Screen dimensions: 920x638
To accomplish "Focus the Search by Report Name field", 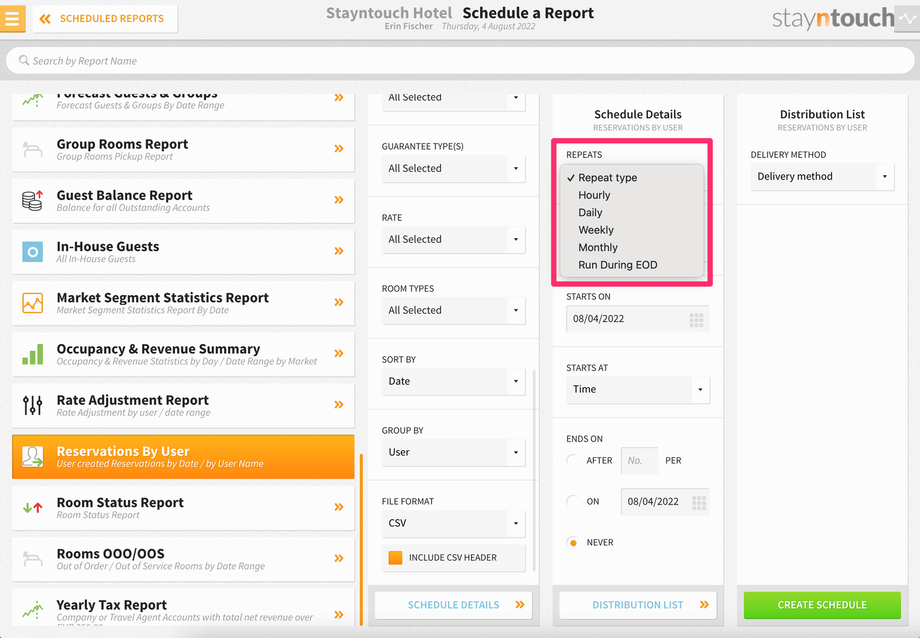I will (460, 60).
